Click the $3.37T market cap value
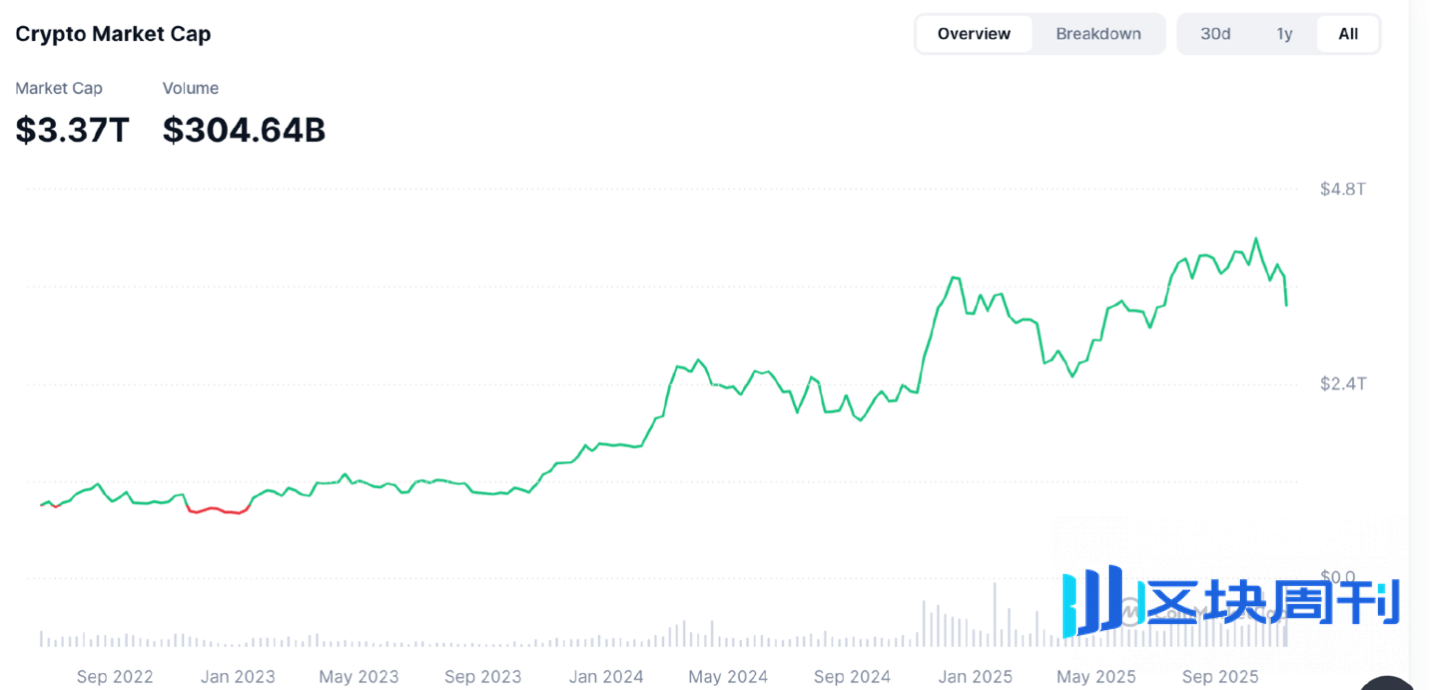This screenshot has height=690, width=1430. (72, 130)
